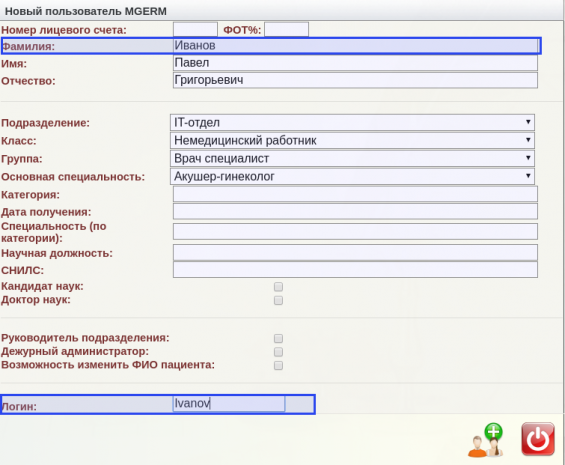
Task: Click the Логин field containing Ivanov
Action: coord(229,404)
